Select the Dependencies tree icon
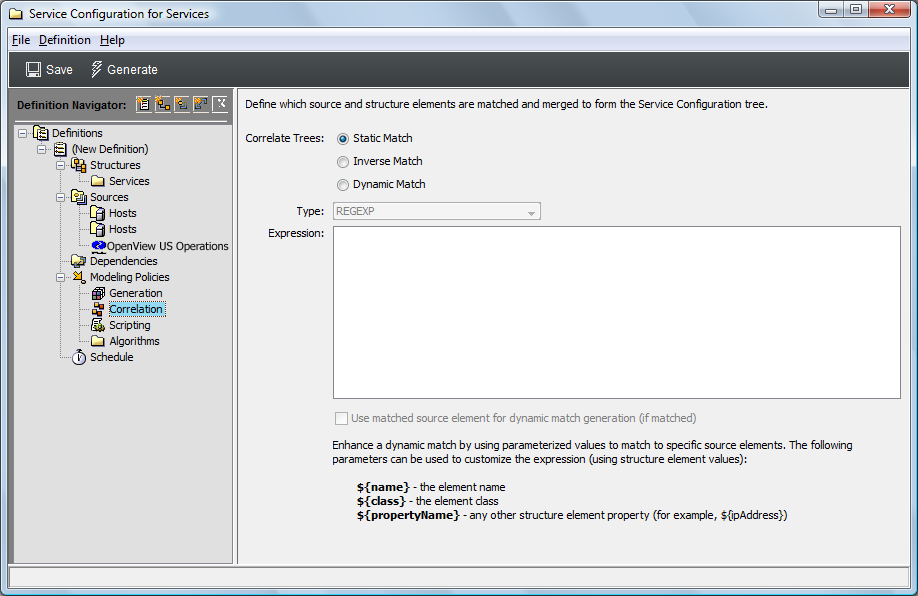 [78, 261]
